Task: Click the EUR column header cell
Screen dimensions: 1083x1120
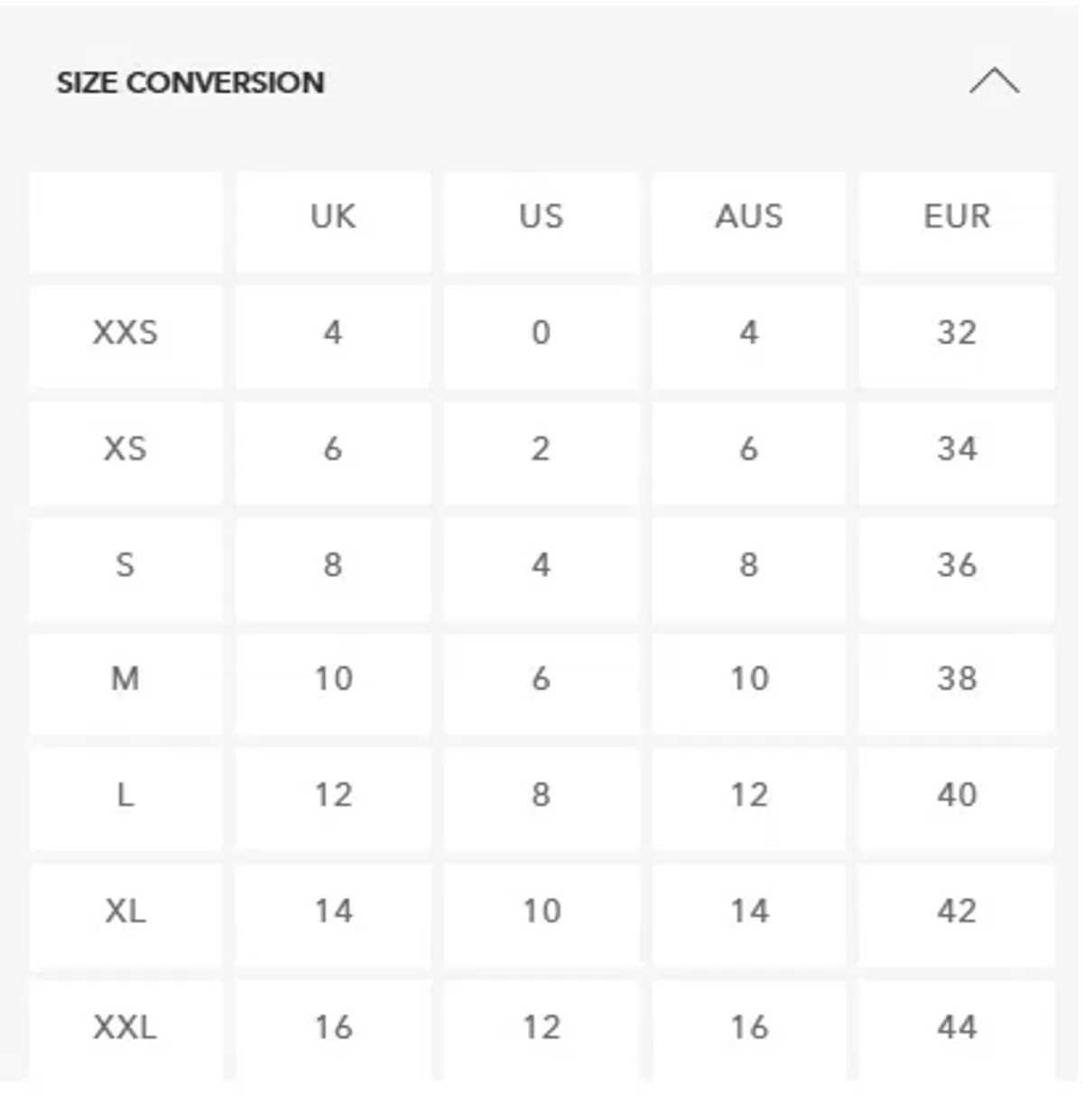Action: [957, 217]
